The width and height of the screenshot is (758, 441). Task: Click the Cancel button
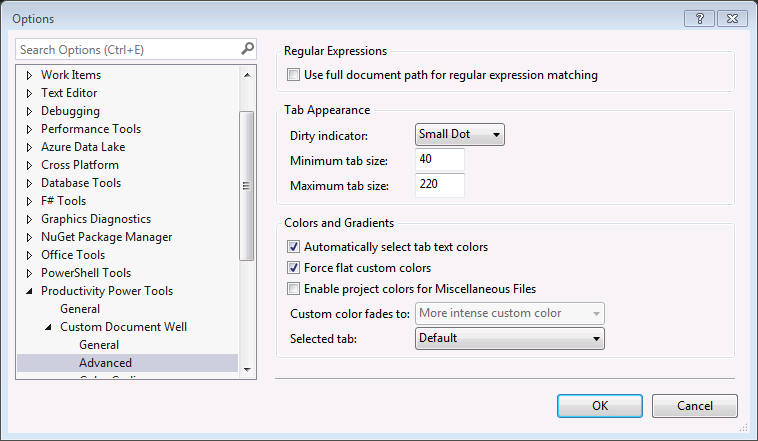coord(694,405)
